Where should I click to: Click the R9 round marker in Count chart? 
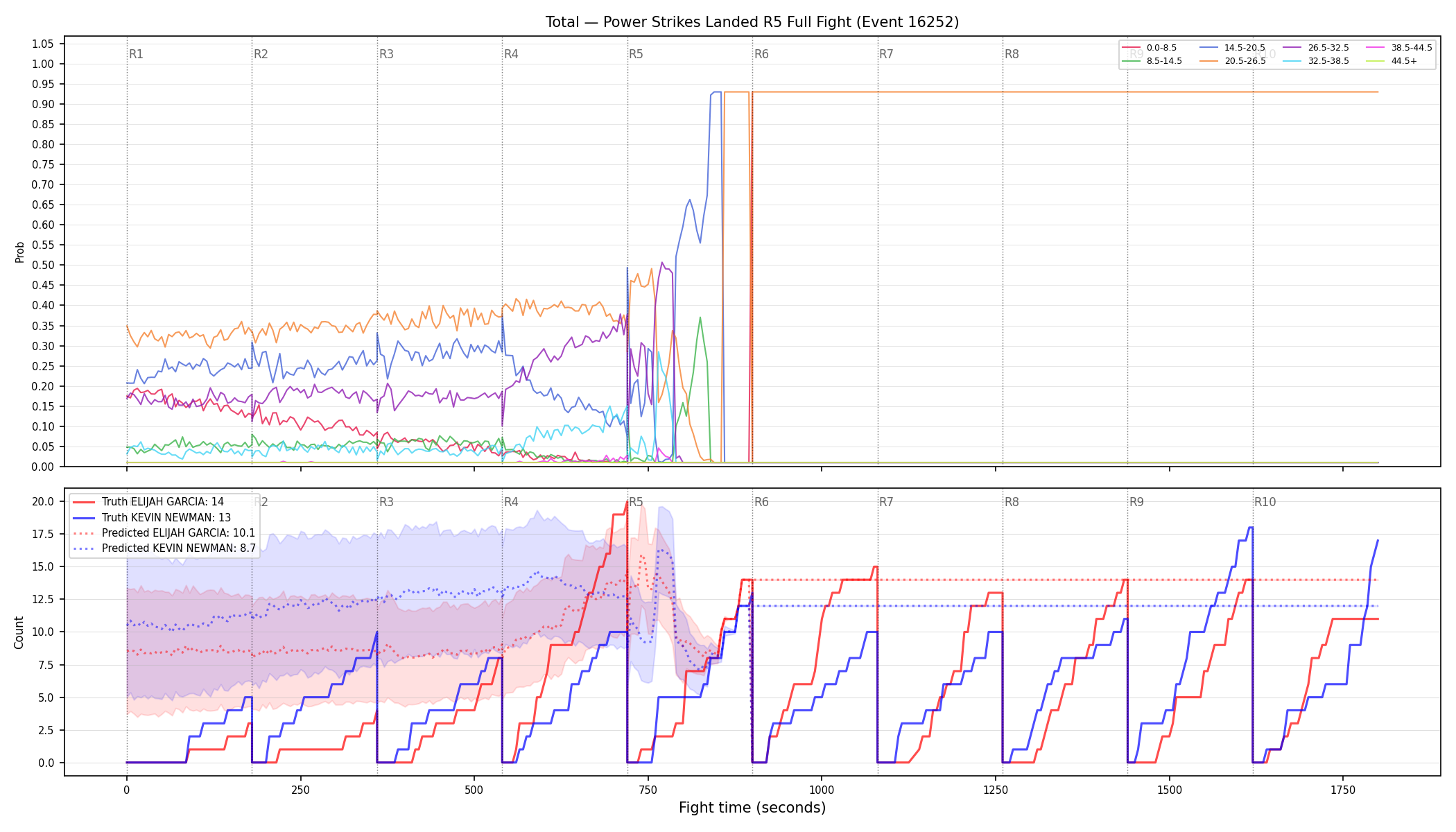coord(1136,502)
